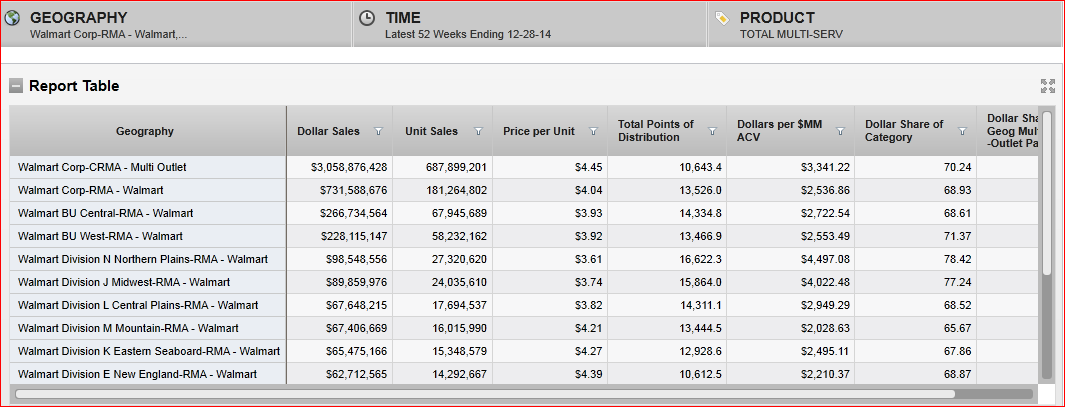
Task: Sort by the Geography column header
Action: coord(145,131)
